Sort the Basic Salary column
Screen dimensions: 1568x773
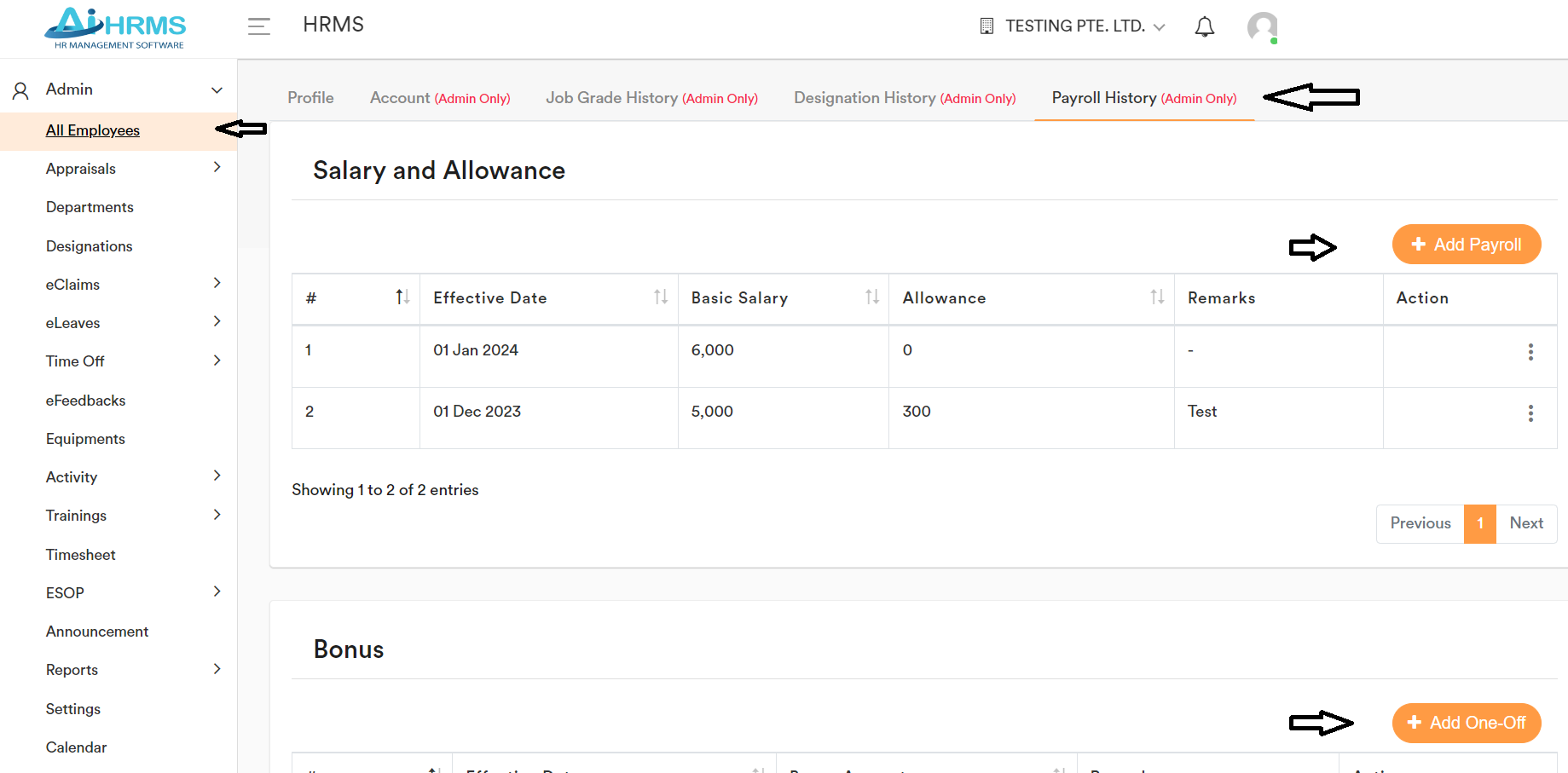click(x=871, y=297)
